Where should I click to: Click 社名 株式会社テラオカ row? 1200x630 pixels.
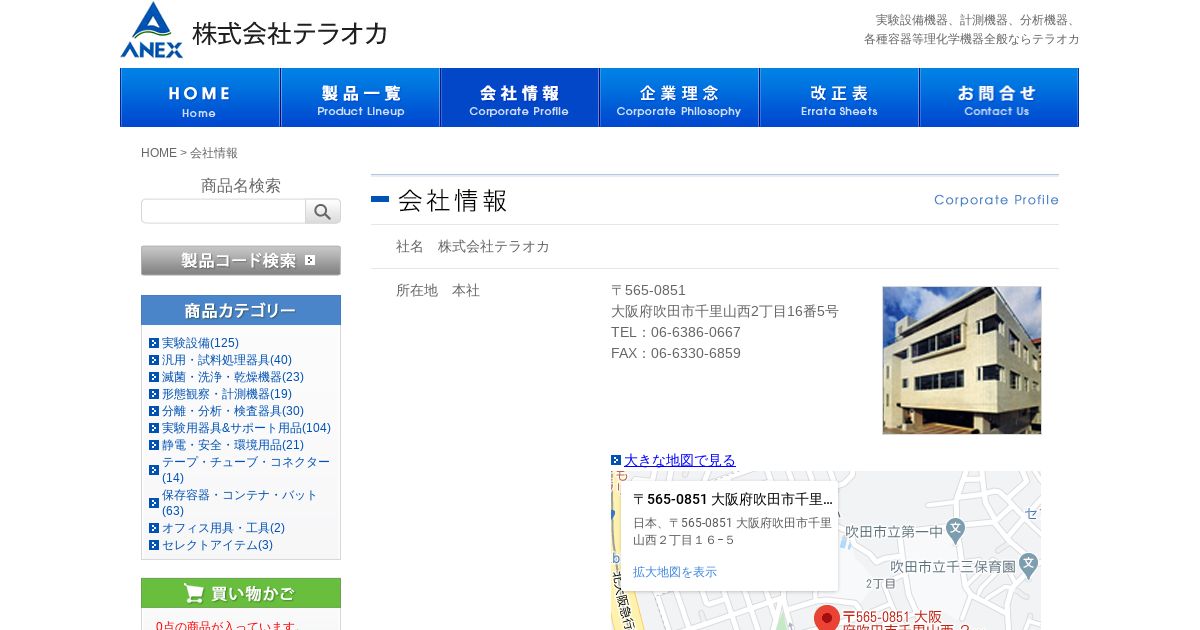(715, 246)
